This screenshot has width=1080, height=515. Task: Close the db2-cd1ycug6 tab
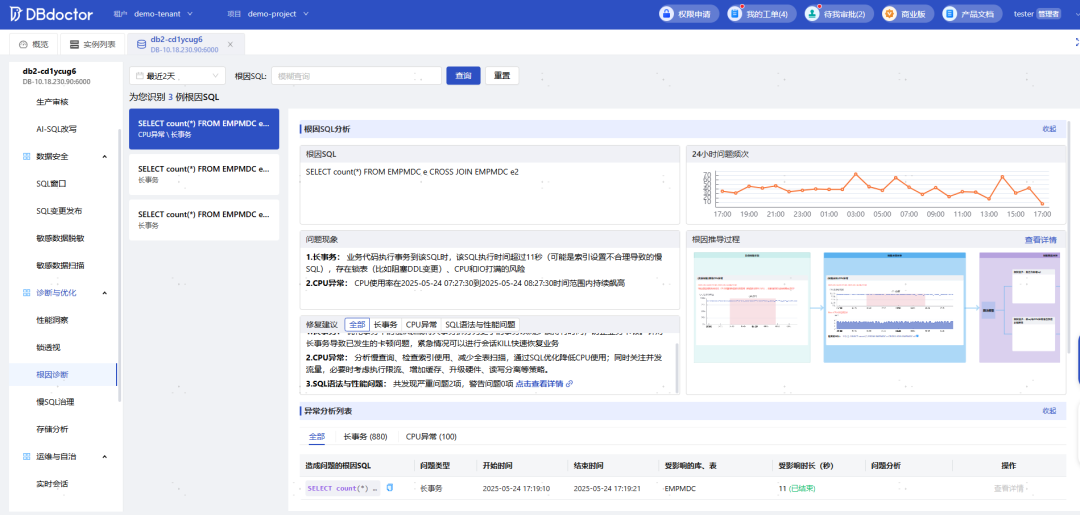(x=231, y=44)
